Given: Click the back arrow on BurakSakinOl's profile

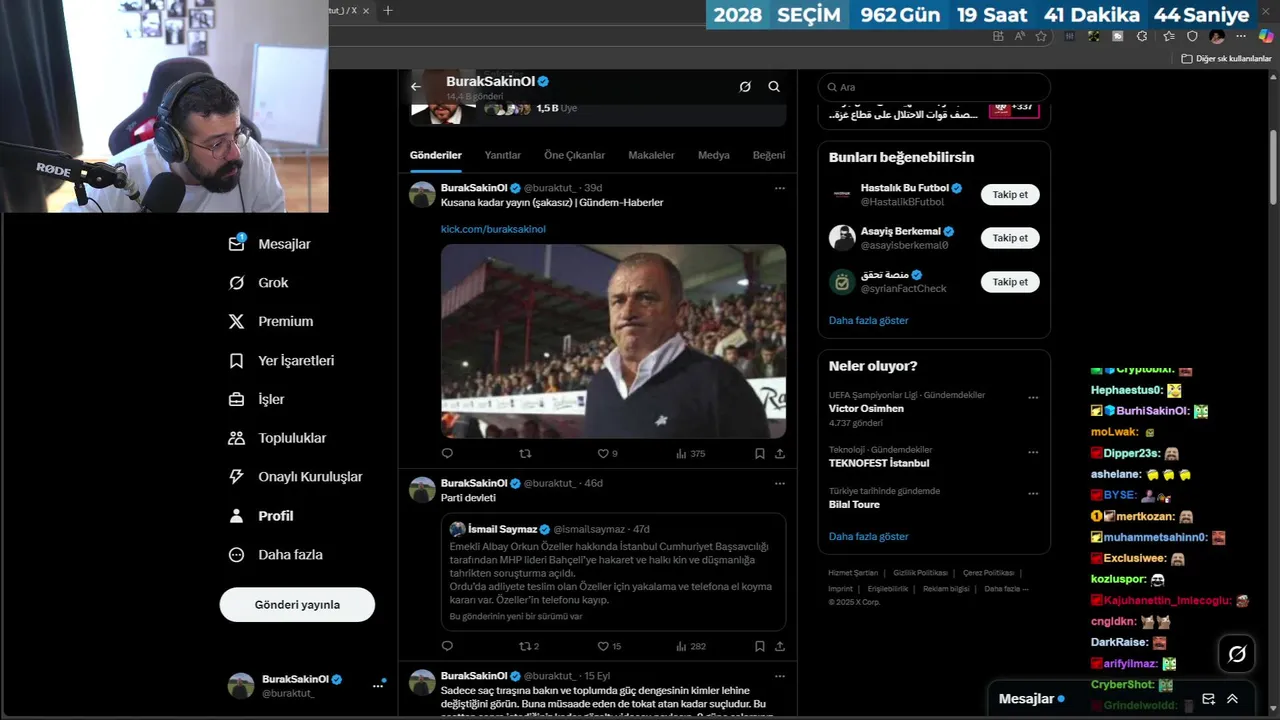Looking at the screenshot, I should pos(416,87).
